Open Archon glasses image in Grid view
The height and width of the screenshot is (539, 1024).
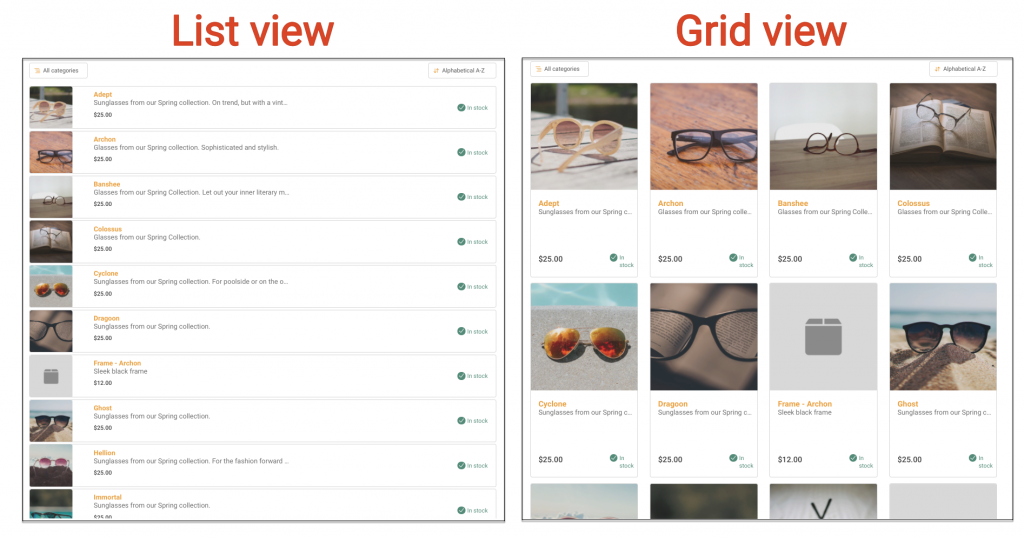pos(703,136)
